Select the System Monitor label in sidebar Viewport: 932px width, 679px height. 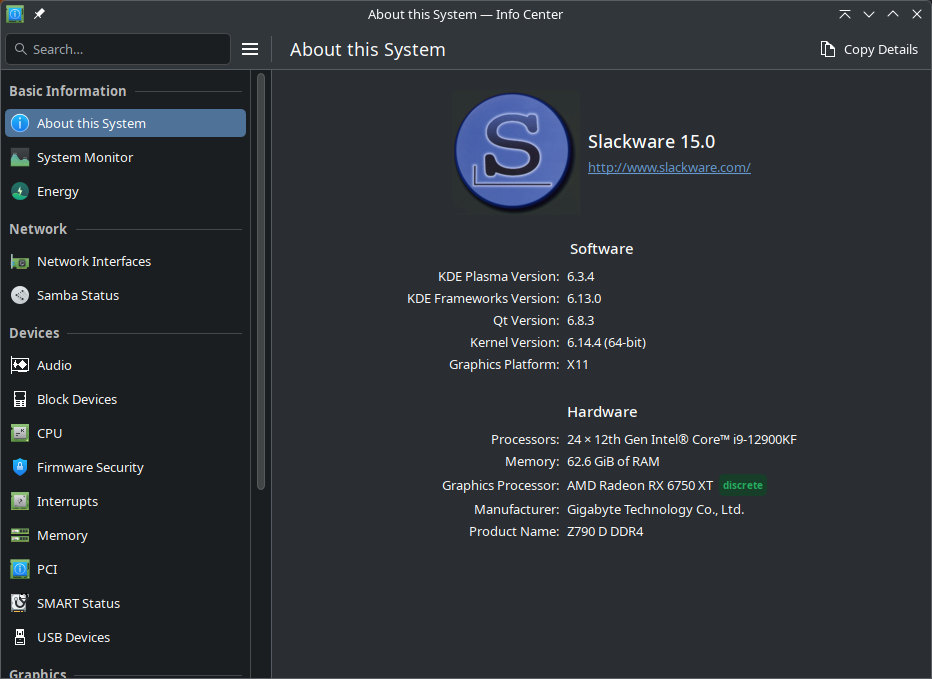pyautogui.click(x=85, y=158)
